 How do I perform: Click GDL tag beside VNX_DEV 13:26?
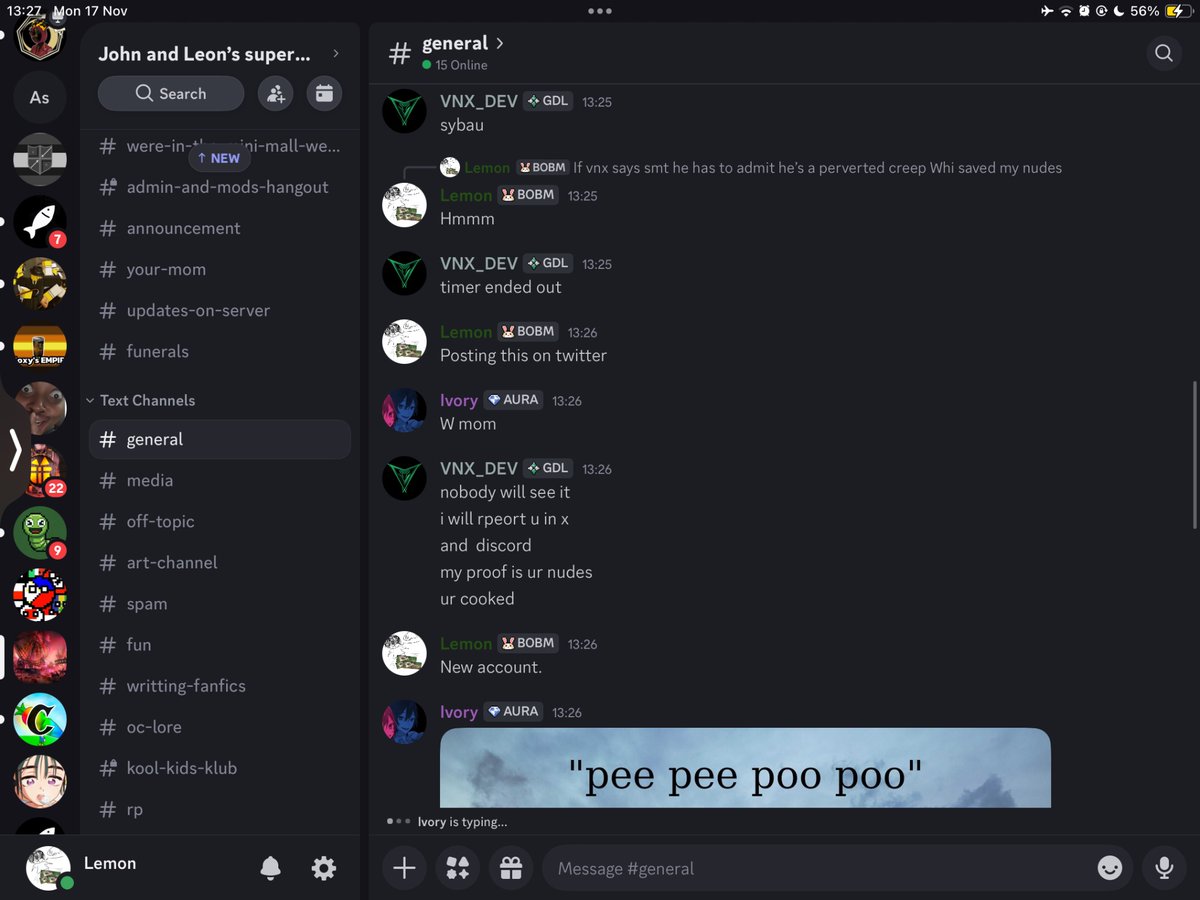[x=549, y=468]
